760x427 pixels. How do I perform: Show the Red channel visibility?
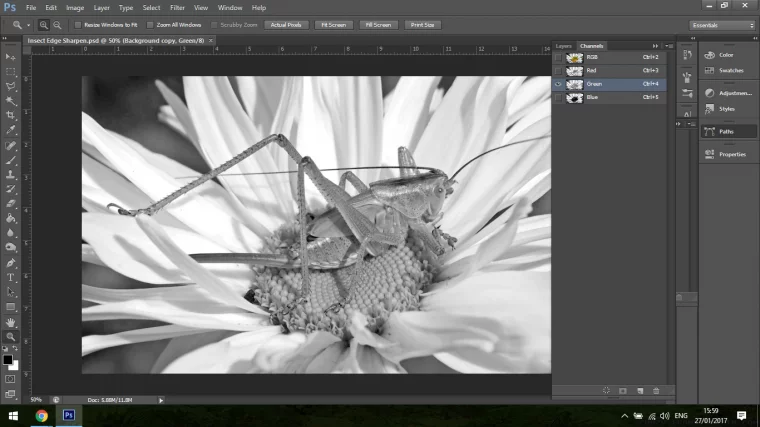[558, 71]
